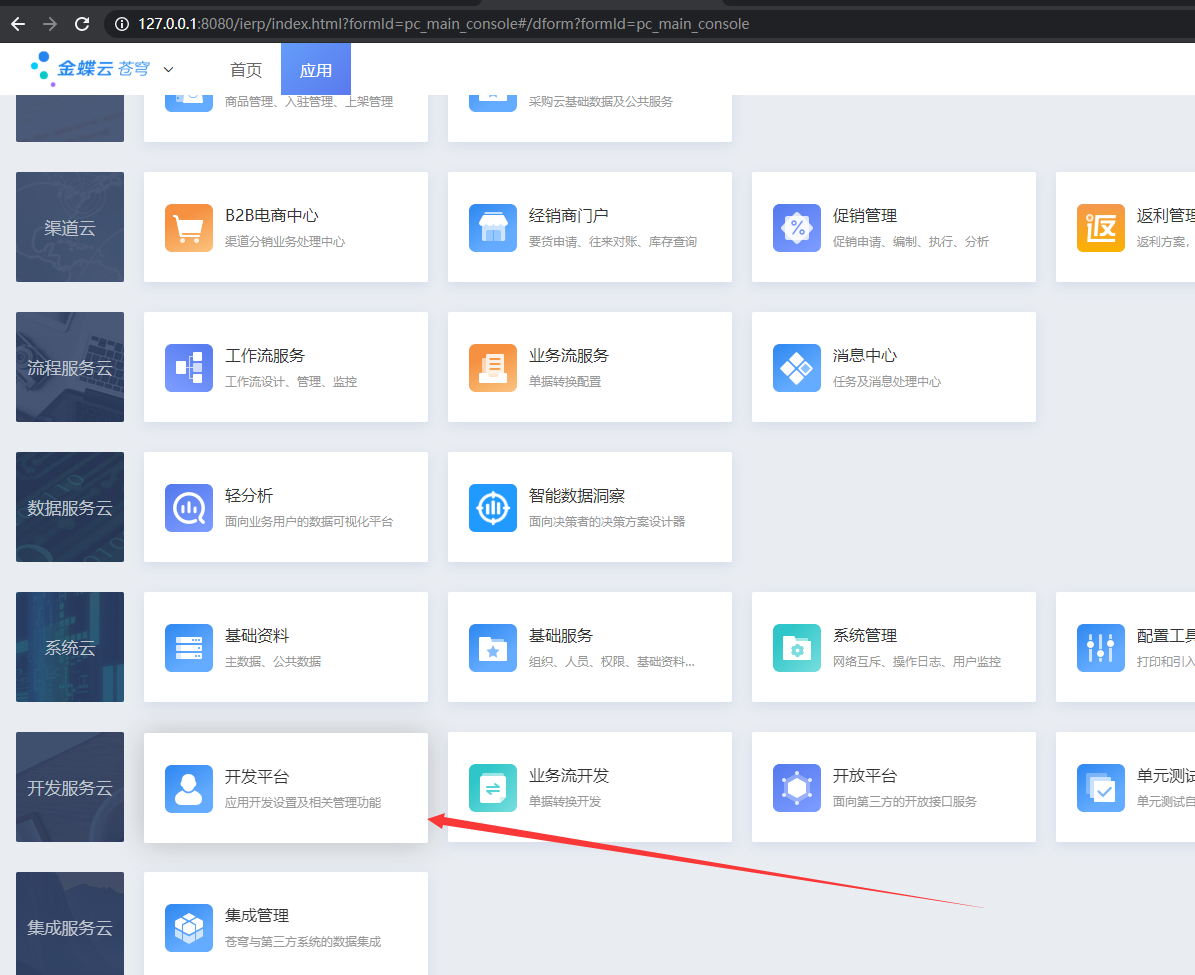The image size is (1195, 975).
Task: Open 业务流服务 app title
Action: coord(569,356)
